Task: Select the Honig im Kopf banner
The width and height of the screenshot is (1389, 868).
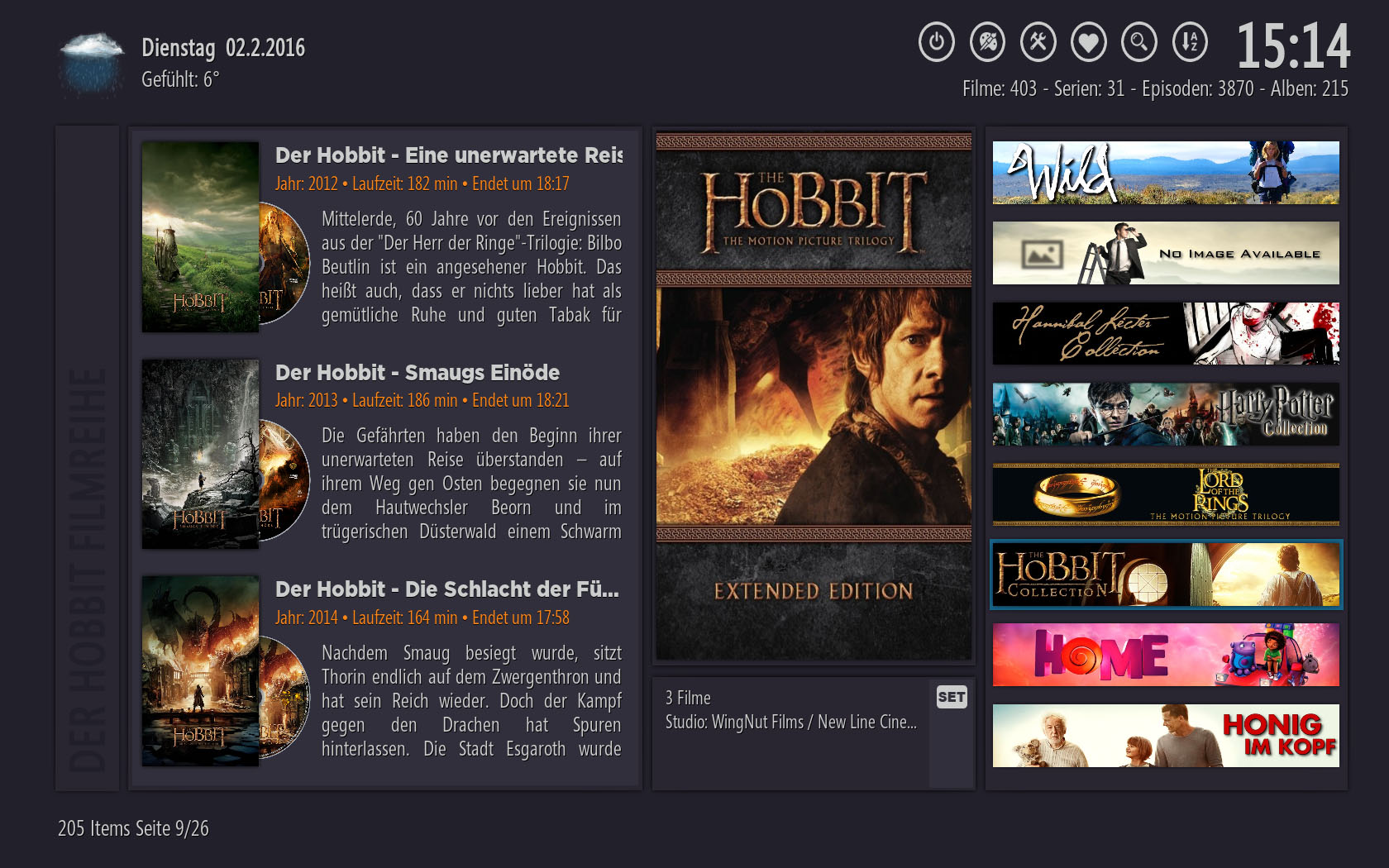Action: (x=1166, y=736)
